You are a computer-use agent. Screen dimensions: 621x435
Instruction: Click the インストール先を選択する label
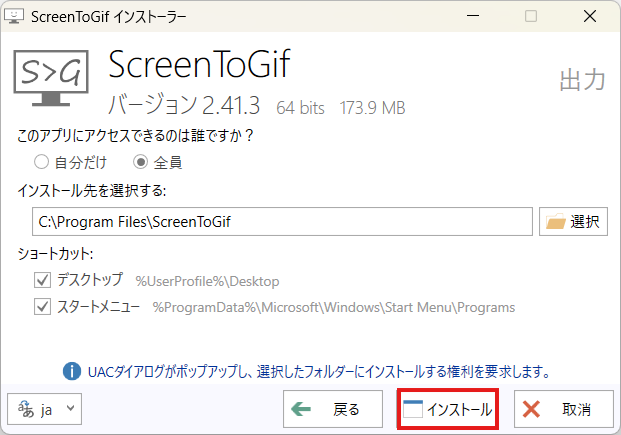pyautogui.click(x=92, y=191)
